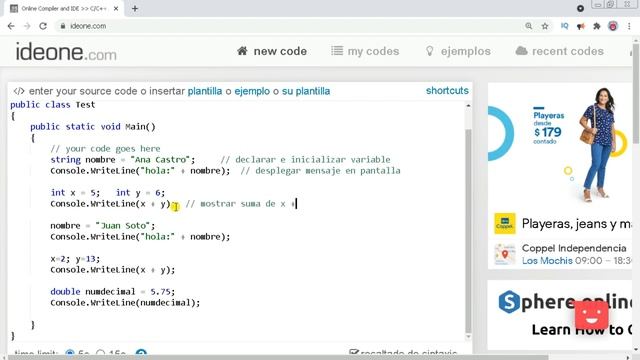Click the plantilla link

[205, 91]
